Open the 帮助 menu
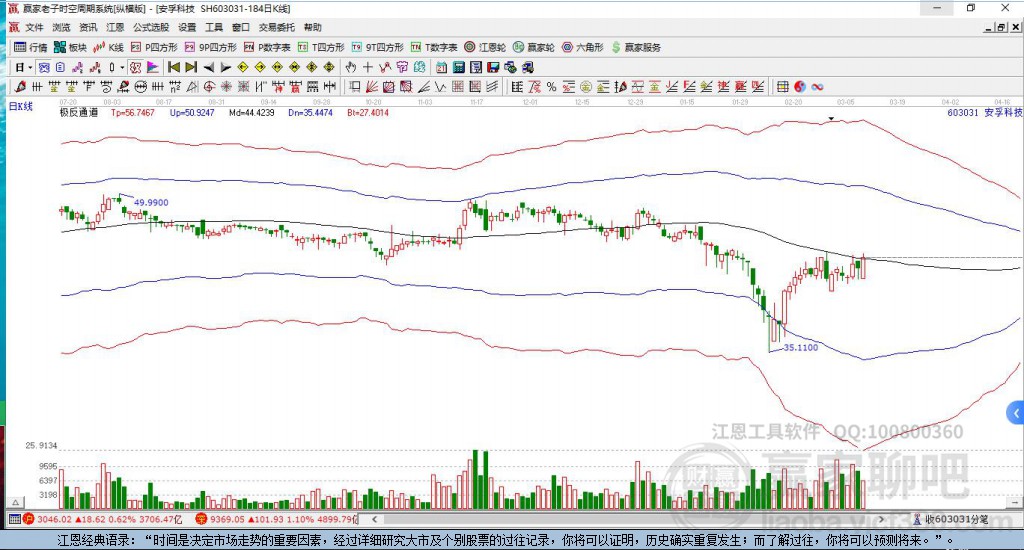The image size is (1024, 550). point(313,27)
